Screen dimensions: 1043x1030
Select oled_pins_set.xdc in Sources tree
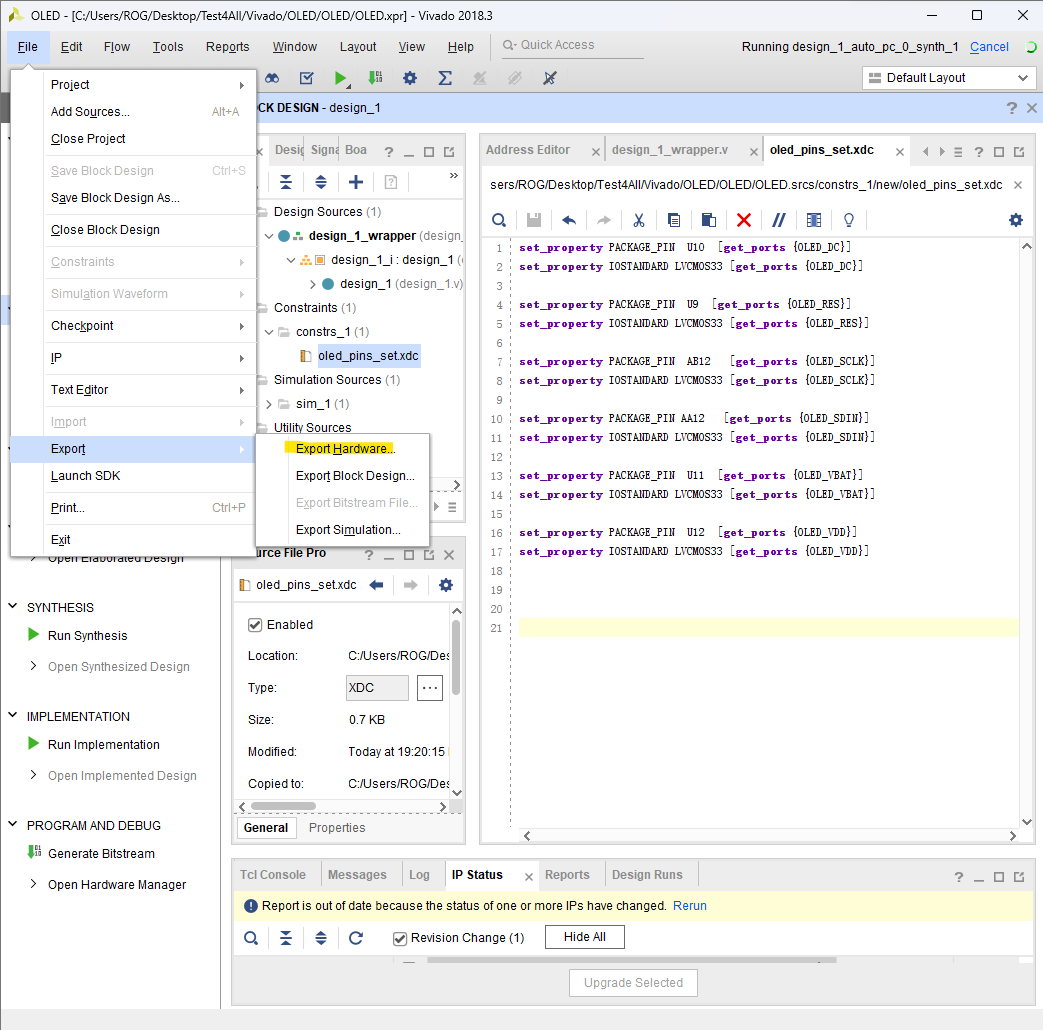pos(368,356)
